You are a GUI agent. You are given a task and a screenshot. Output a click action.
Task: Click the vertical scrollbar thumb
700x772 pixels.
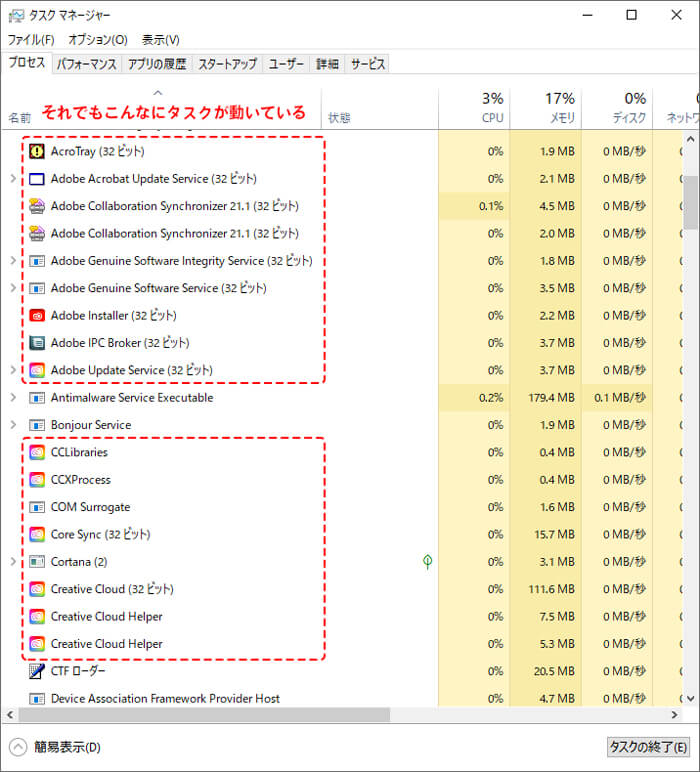(x=690, y=202)
